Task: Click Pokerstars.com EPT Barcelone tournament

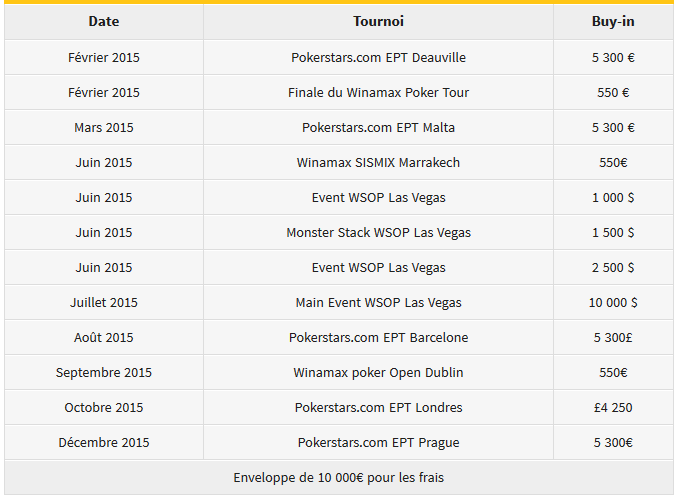Action: point(378,338)
